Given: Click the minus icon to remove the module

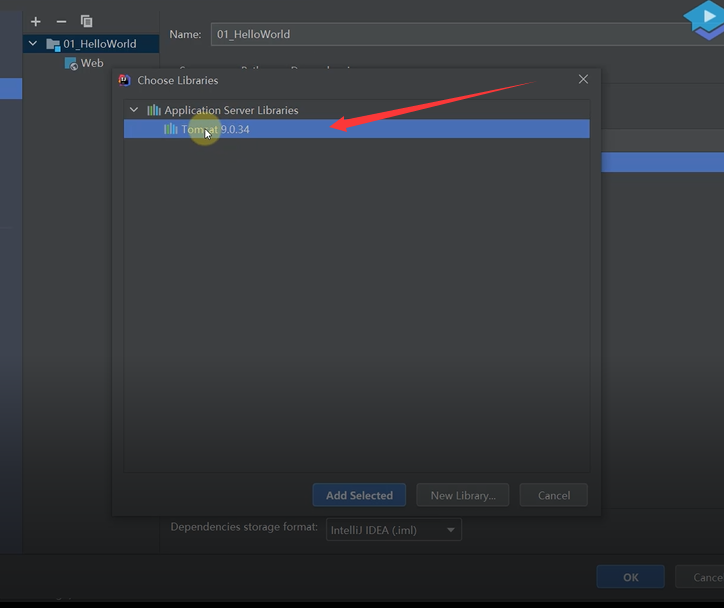Looking at the screenshot, I should click(x=61, y=22).
